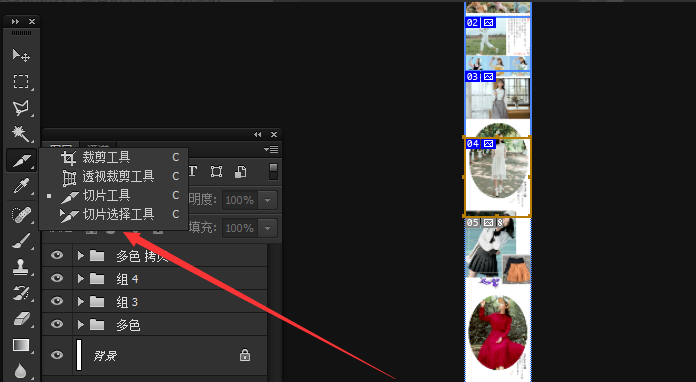Viewport: 696px width, 382px height.
Task: Select the Gradient tool
Action: 21,345
